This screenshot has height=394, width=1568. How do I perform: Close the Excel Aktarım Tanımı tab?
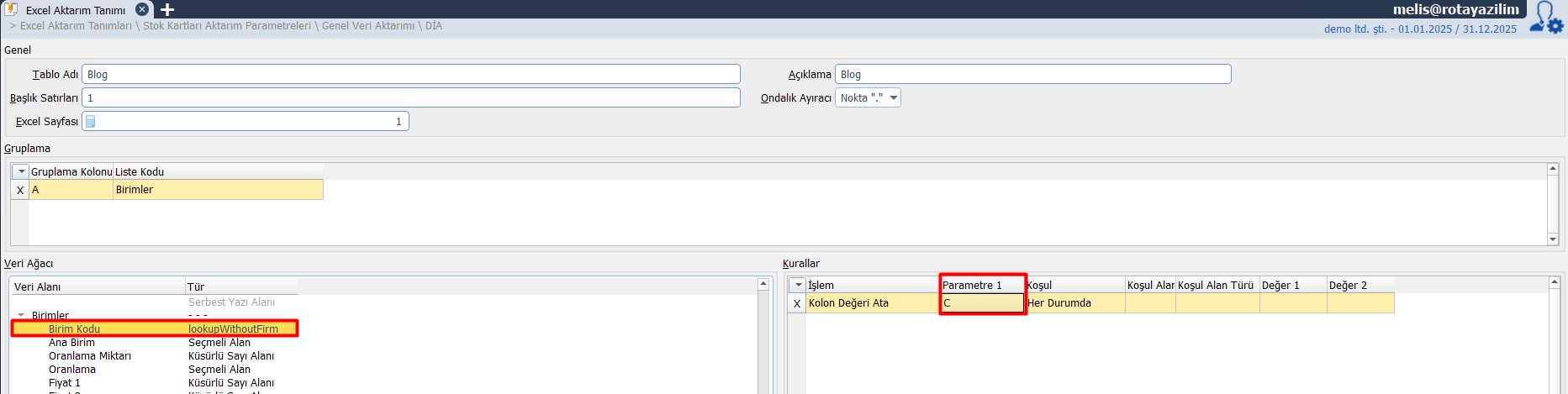(x=142, y=9)
